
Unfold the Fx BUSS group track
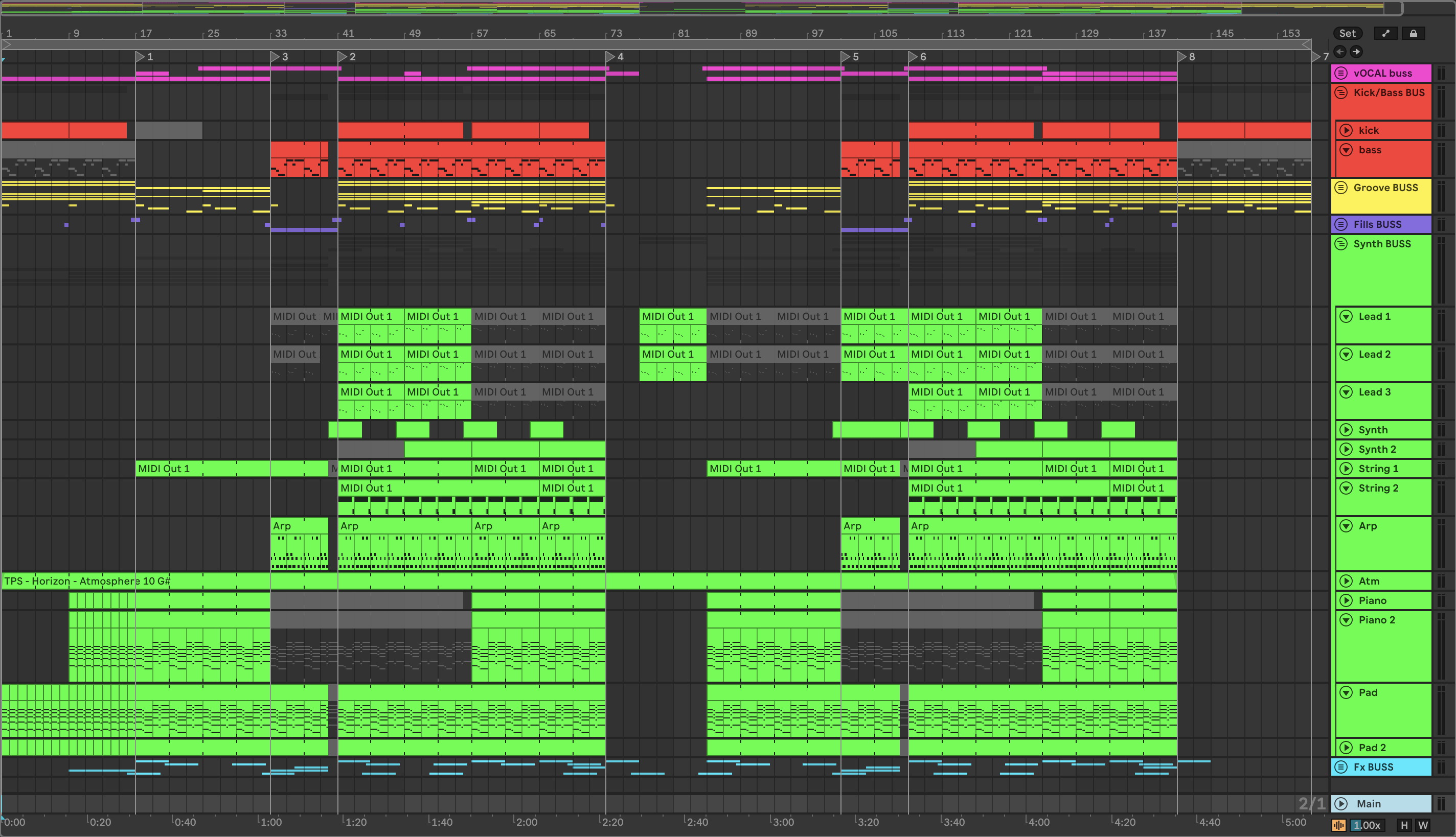[1341, 767]
